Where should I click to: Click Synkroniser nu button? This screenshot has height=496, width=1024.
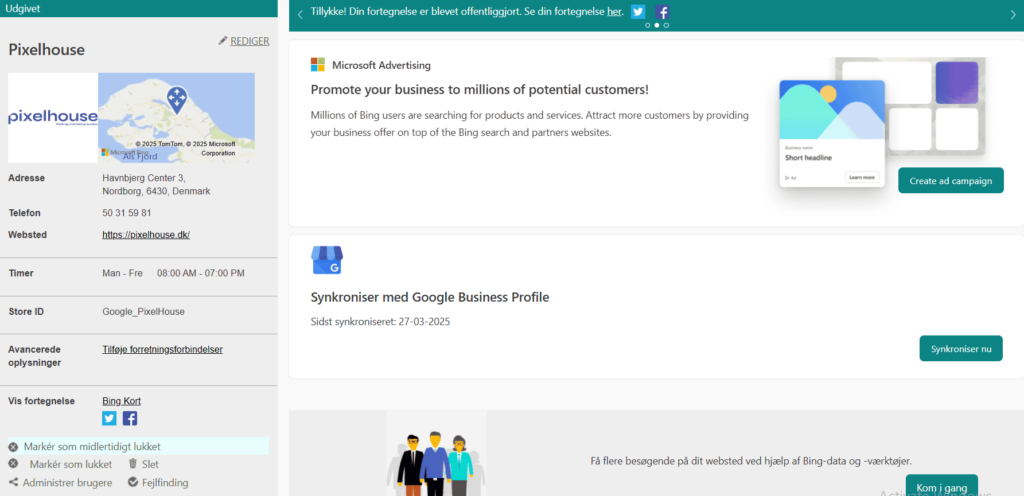[x=961, y=349]
